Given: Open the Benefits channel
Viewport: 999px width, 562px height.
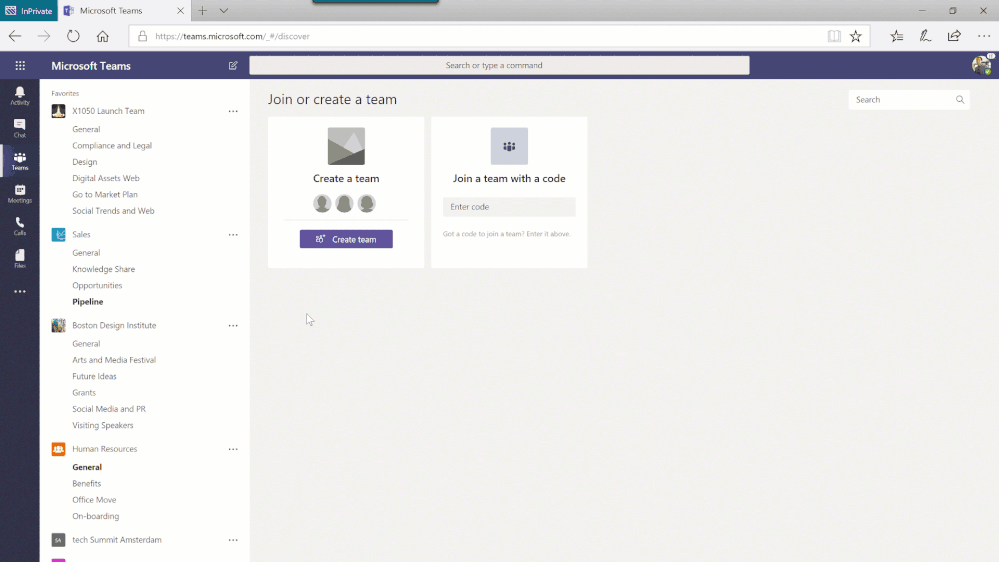Looking at the screenshot, I should tap(87, 484).
